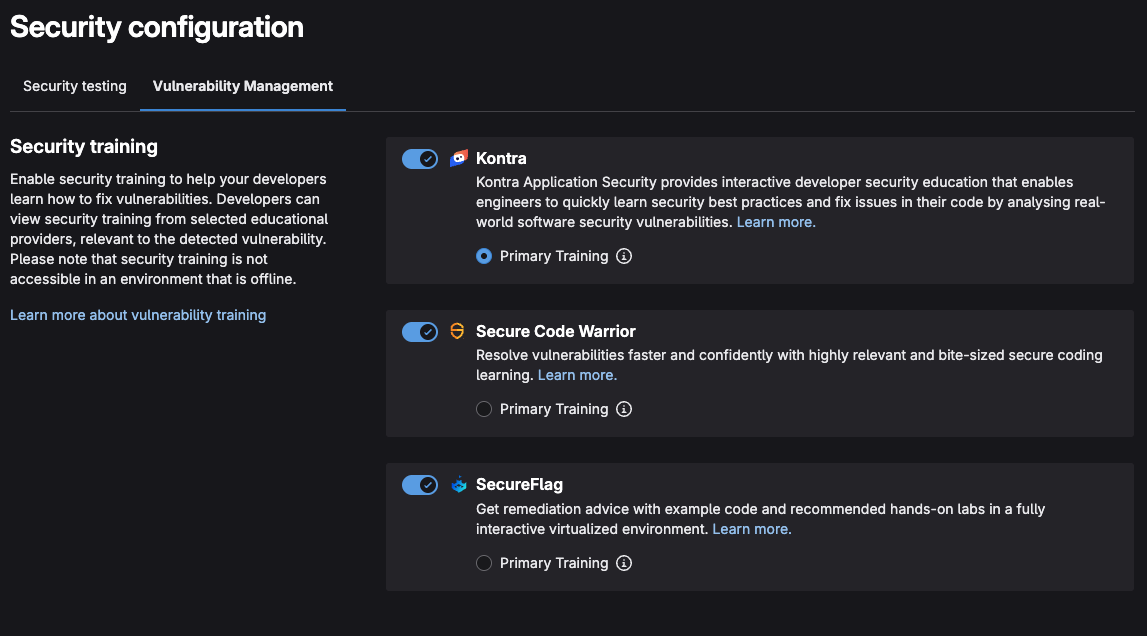The image size is (1147, 636).
Task: Click the Kontra logo icon
Action: coord(459,158)
